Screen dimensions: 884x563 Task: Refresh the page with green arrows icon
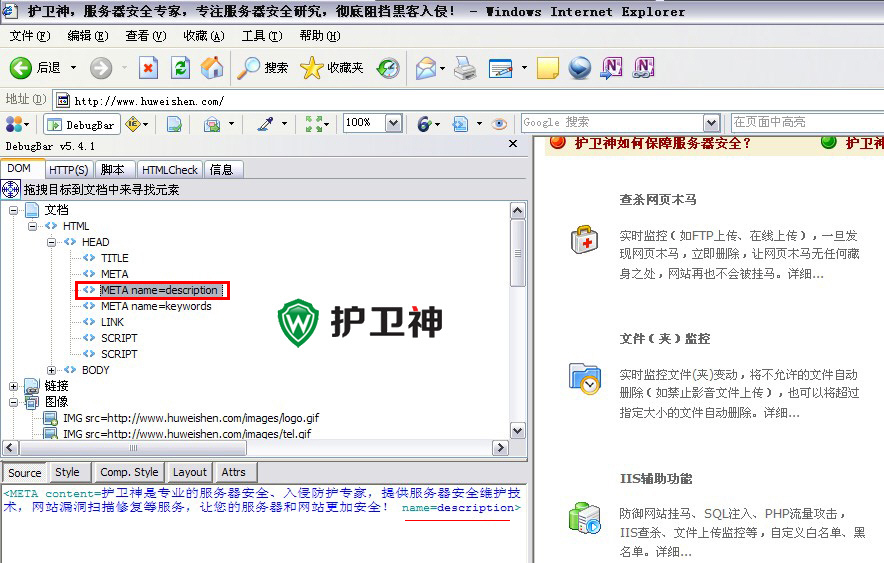[x=180, y=68]
